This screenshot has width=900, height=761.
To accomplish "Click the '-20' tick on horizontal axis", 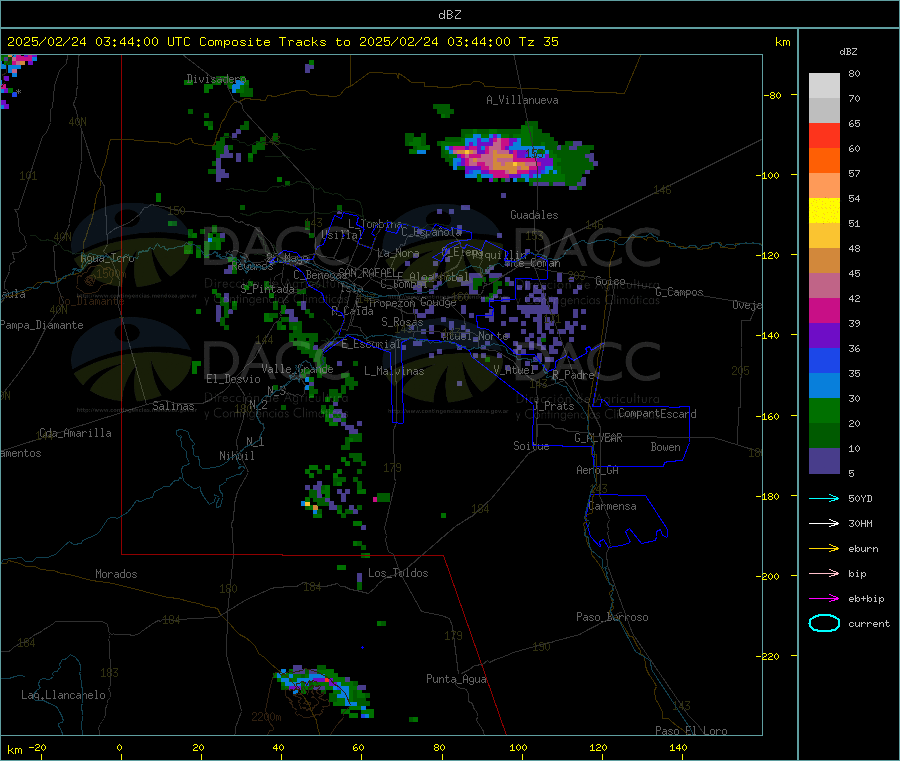I will (37, 747).
